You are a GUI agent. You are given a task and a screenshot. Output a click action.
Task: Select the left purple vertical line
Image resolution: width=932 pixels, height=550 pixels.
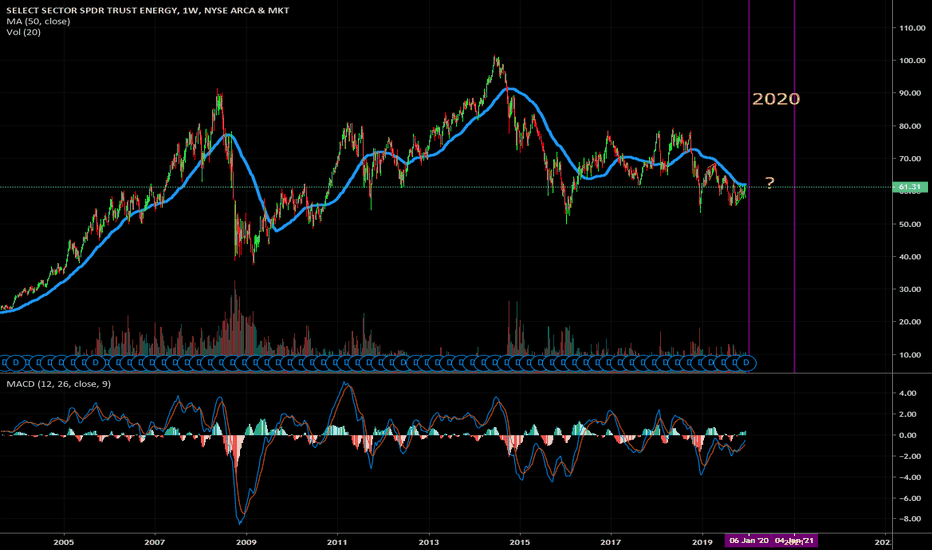pyautogui.click(x=749, y=178)
